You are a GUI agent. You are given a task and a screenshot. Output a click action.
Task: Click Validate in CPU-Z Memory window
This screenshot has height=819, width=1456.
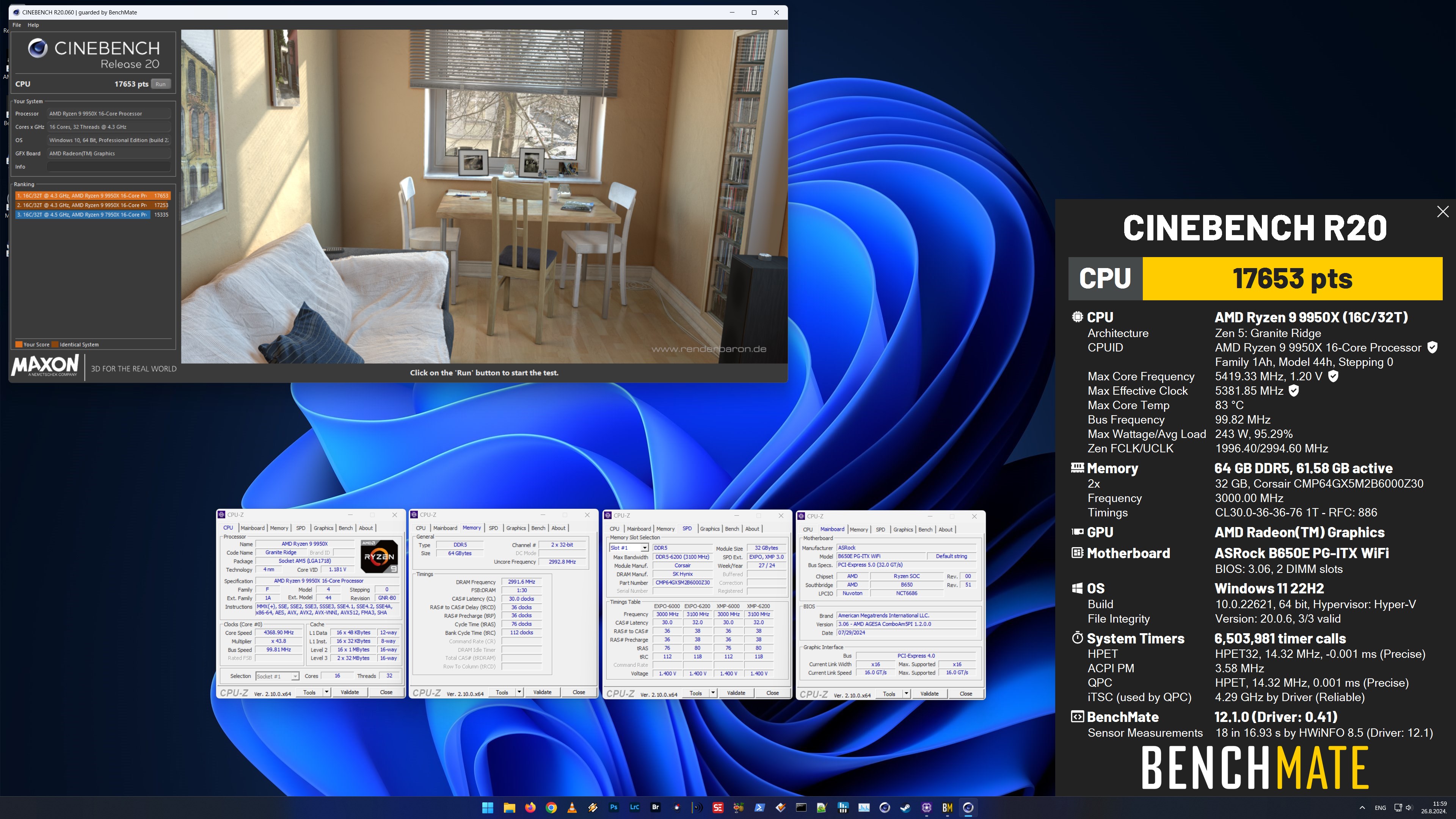click(542, 692)
